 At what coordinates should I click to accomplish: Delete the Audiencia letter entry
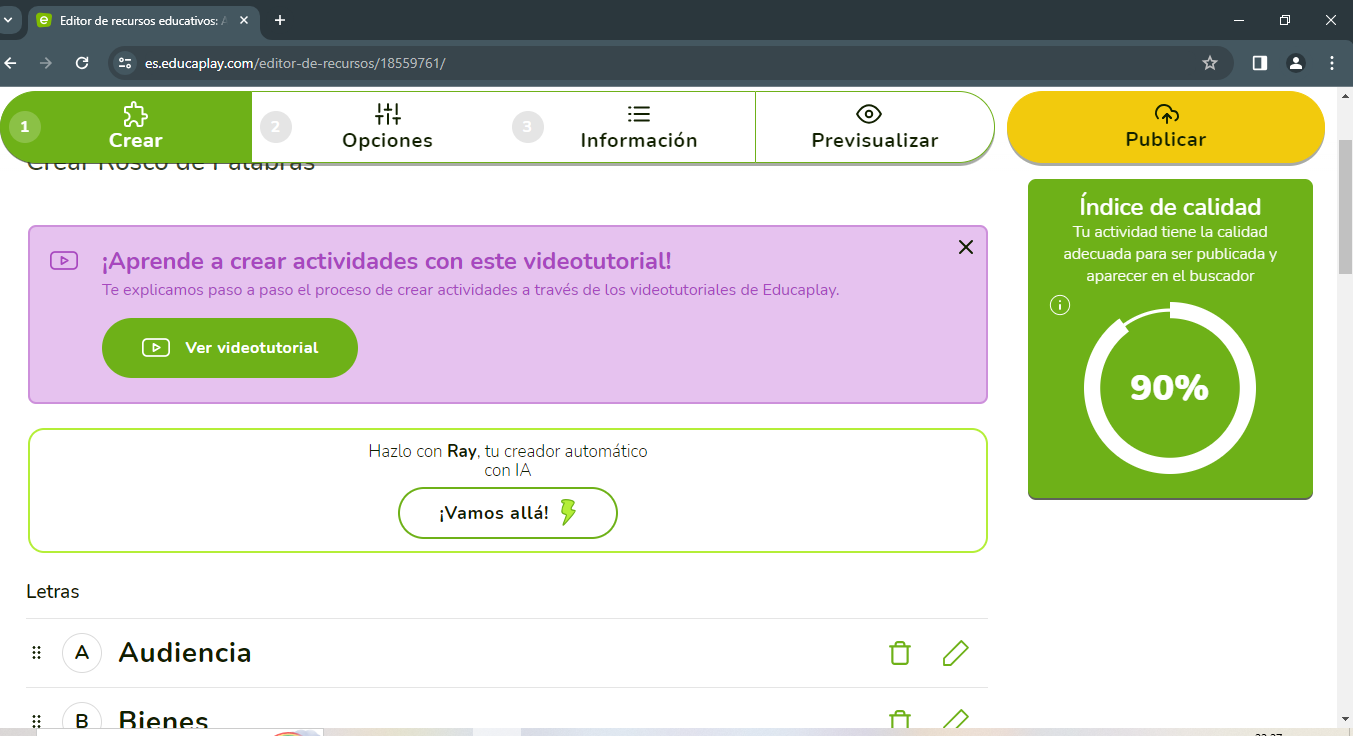[x=900, y=653]
